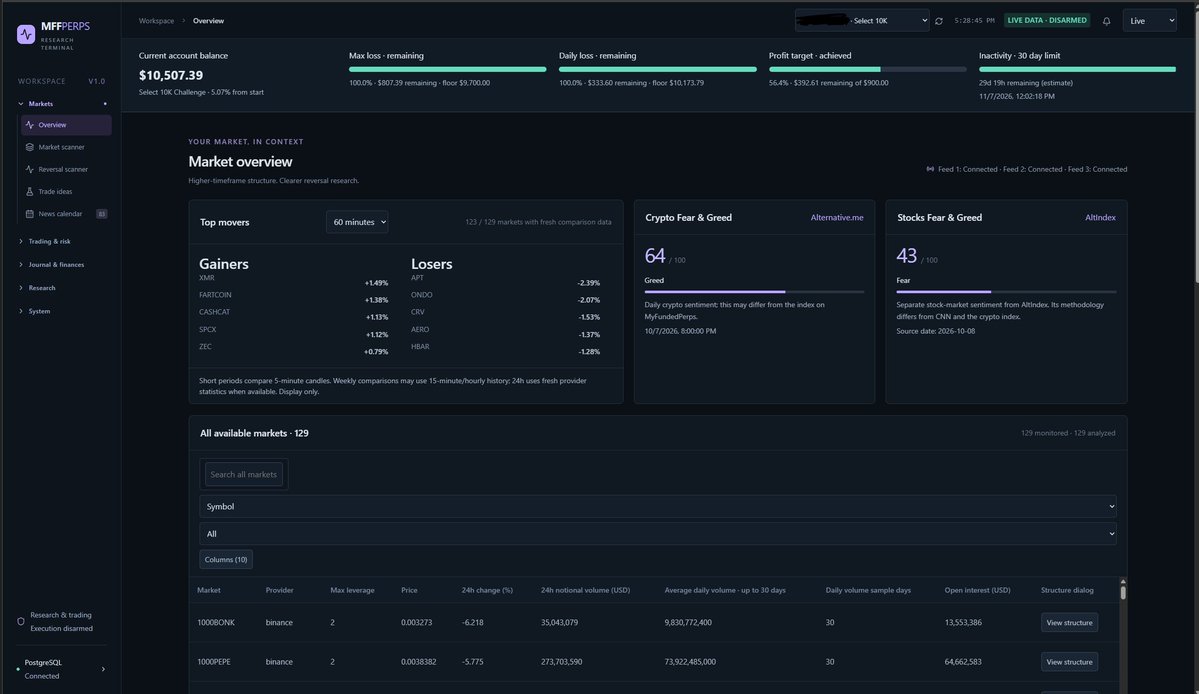1199x694 pixels.
Task: Click the Trade ideas flask icon
Action: click(x=30, y=192)
